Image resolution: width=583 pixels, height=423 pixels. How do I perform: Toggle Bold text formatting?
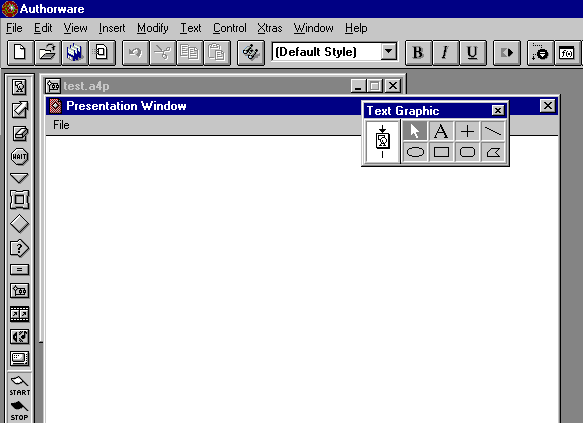coord(418,53)
